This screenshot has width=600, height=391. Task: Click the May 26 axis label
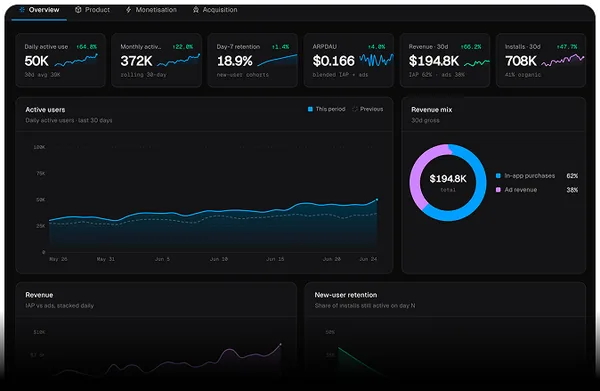pyautogui.click(x=58, y=259)
